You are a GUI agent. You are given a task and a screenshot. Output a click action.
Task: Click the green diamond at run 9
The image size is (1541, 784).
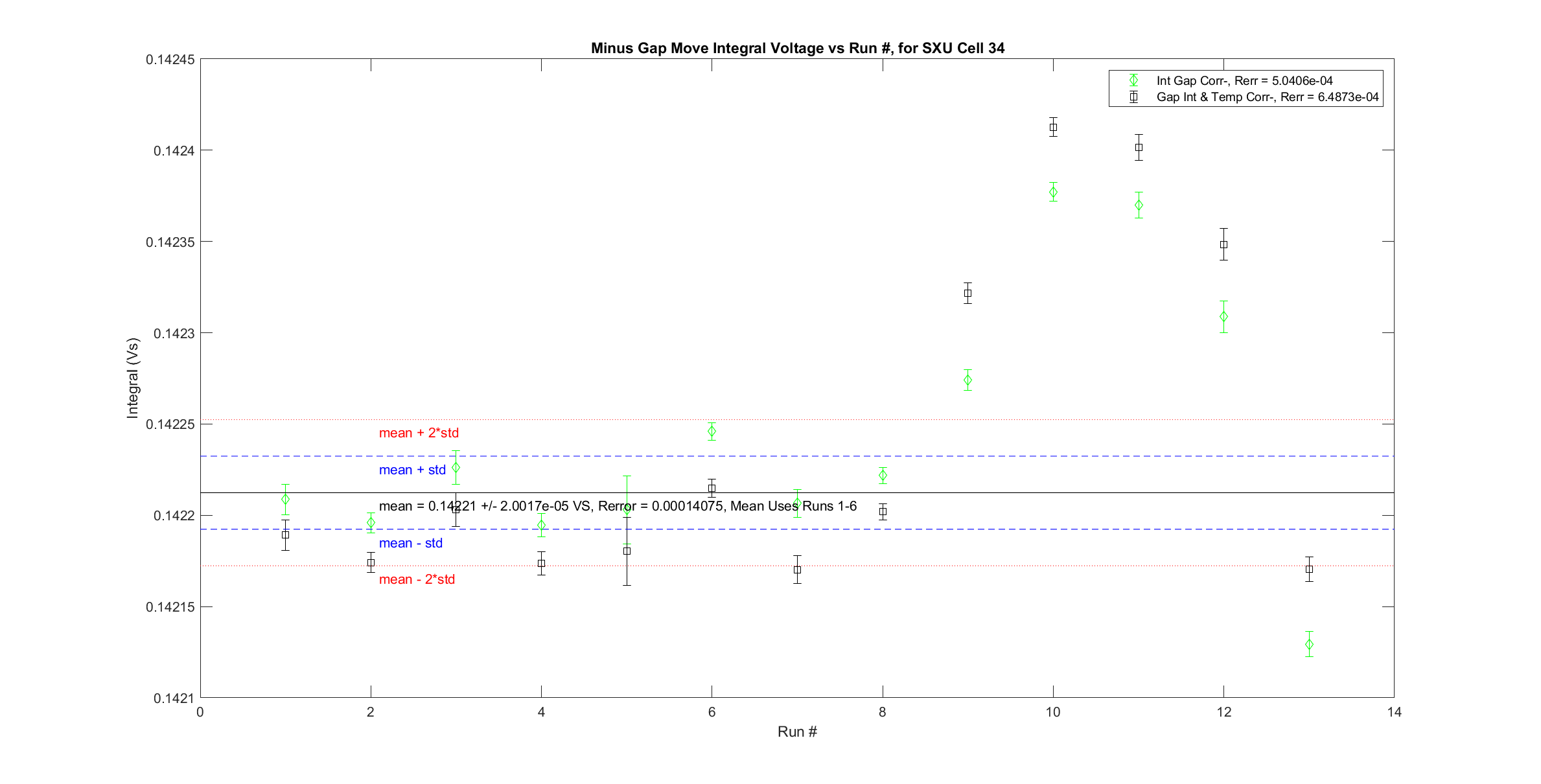[967, 380]
